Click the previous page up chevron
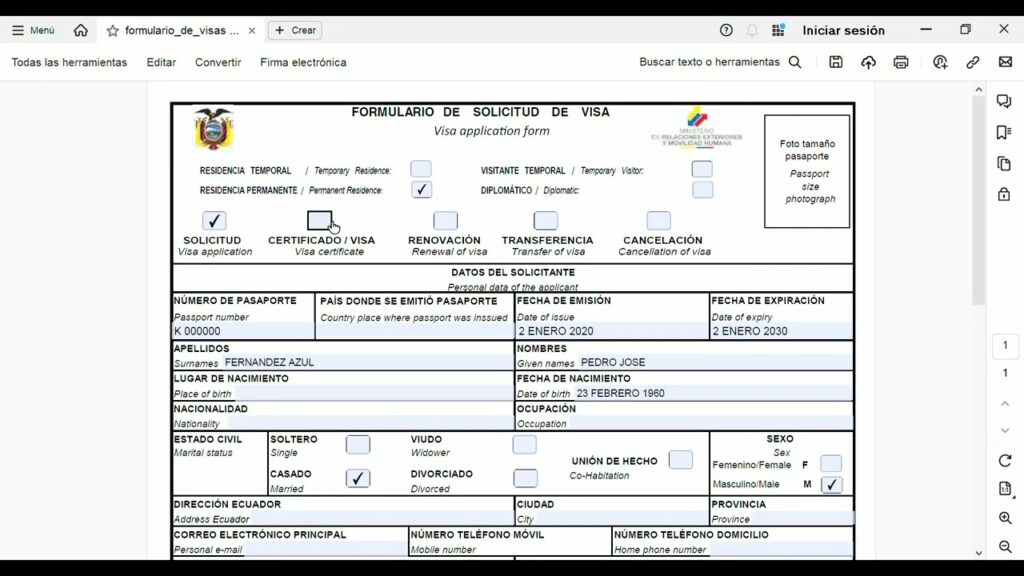 1005,404
